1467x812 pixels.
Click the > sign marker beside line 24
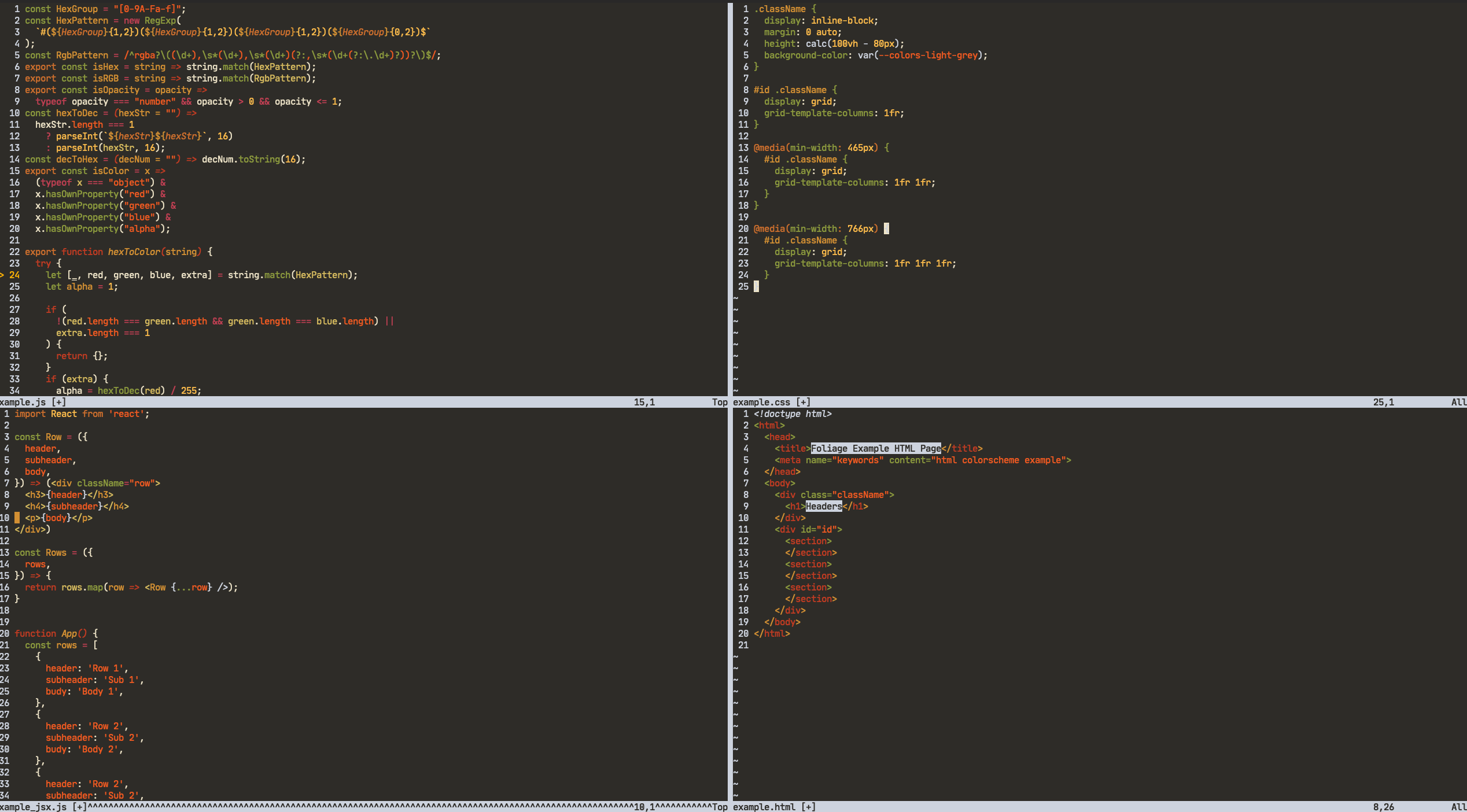(x=2, y=275)
